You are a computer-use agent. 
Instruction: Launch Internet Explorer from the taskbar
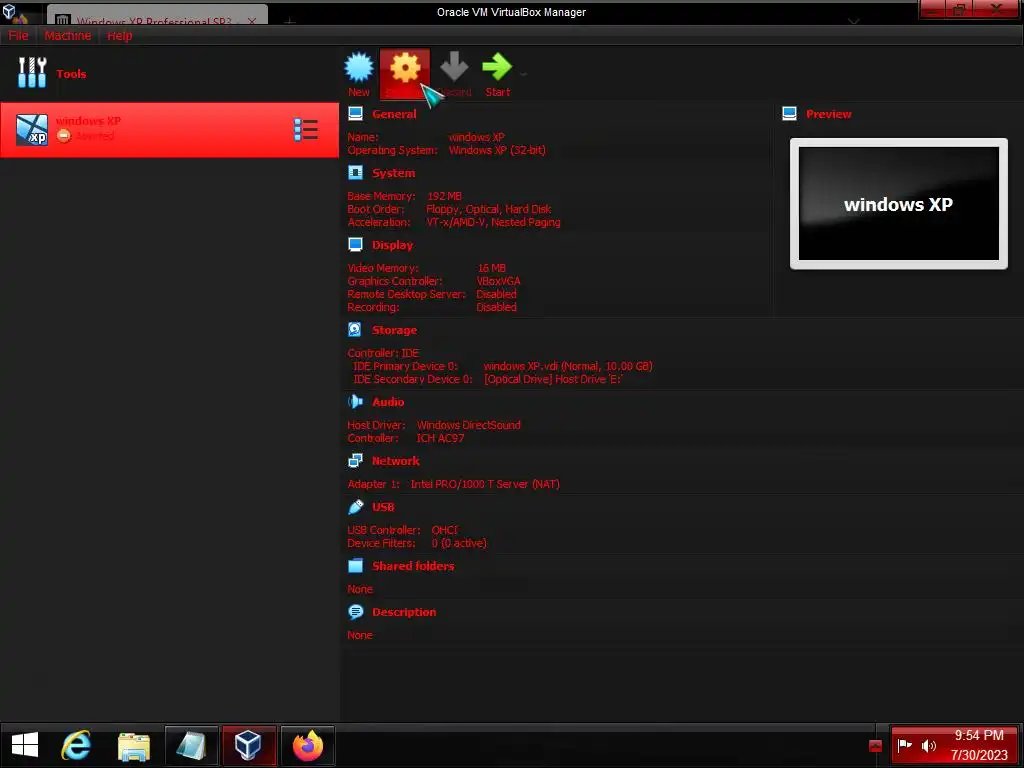pyautogui.click(x=76, y=745)
